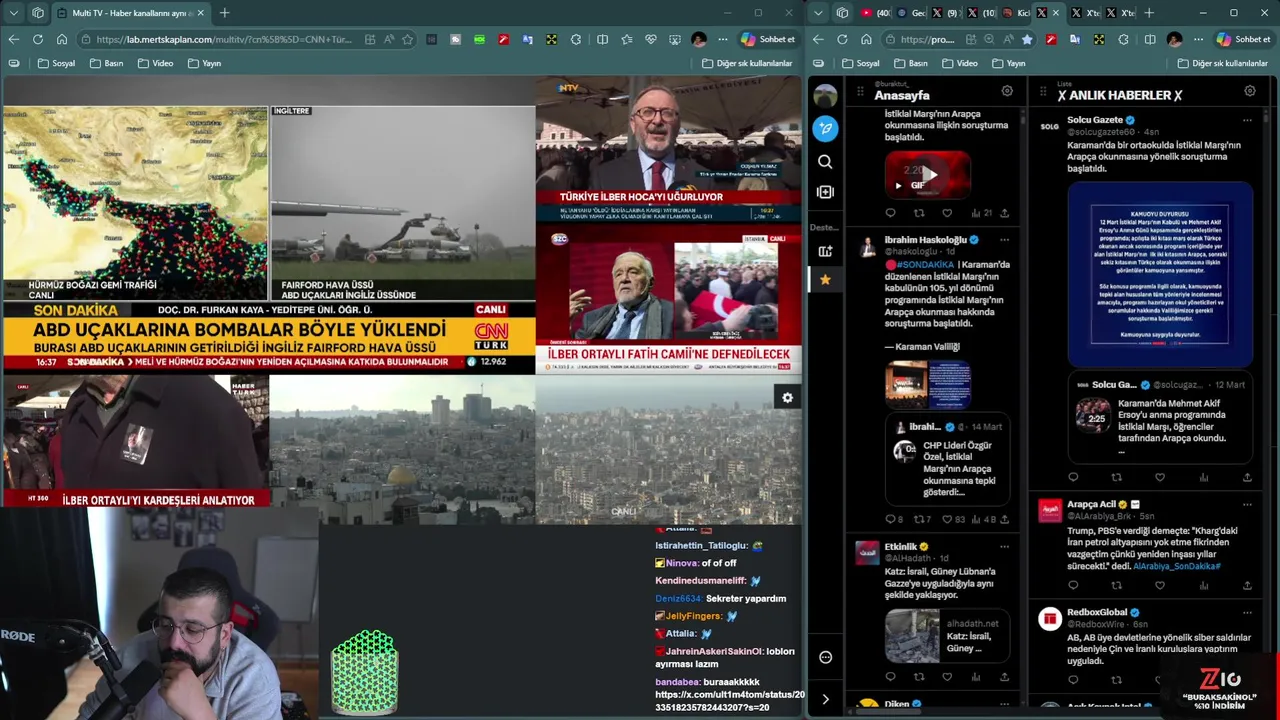The image size is (1280, 720).
Task: Open Solcu Gazete profile name
Action: coord(1095,120)
